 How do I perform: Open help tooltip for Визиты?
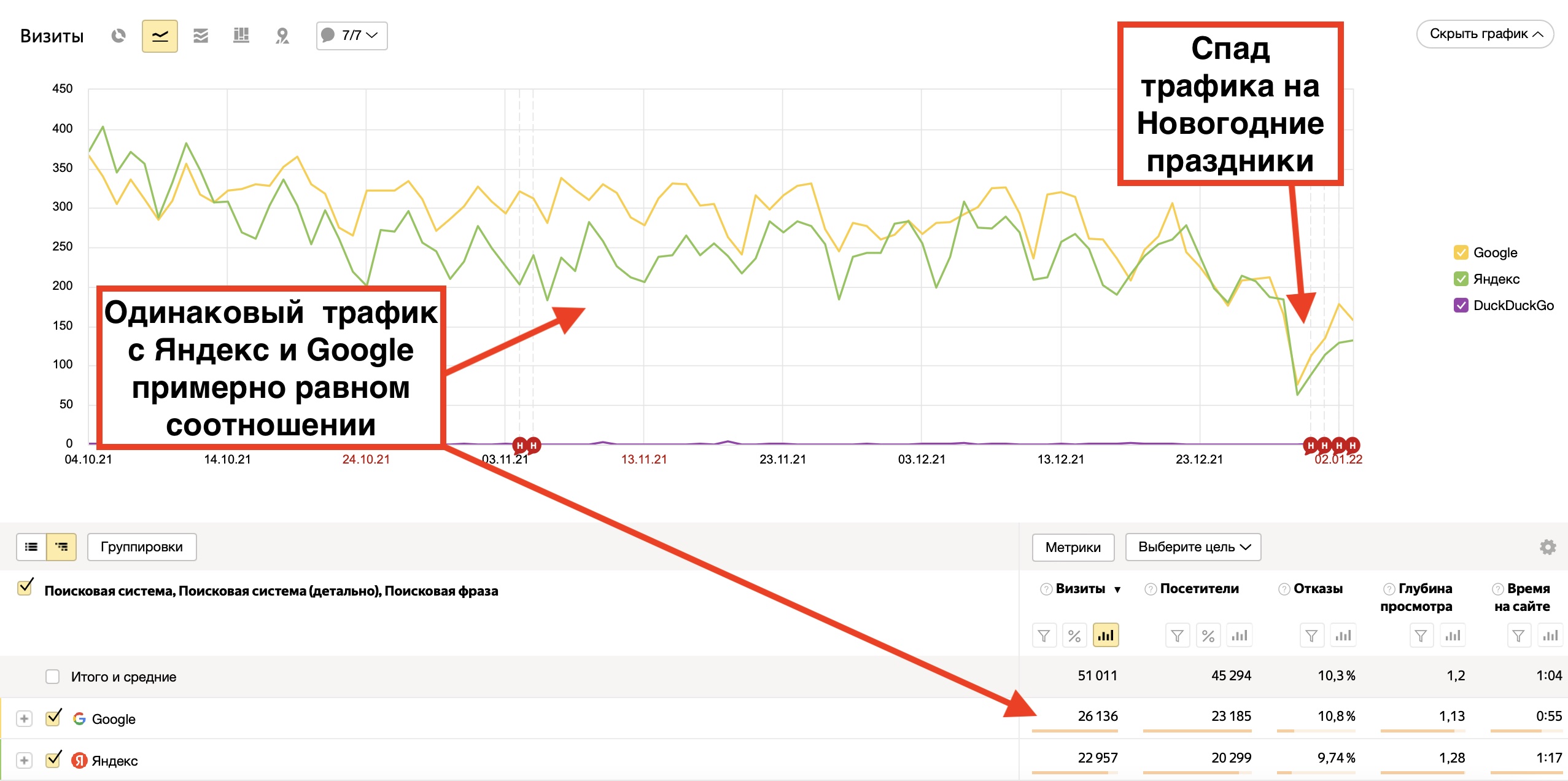point(1046,589)
